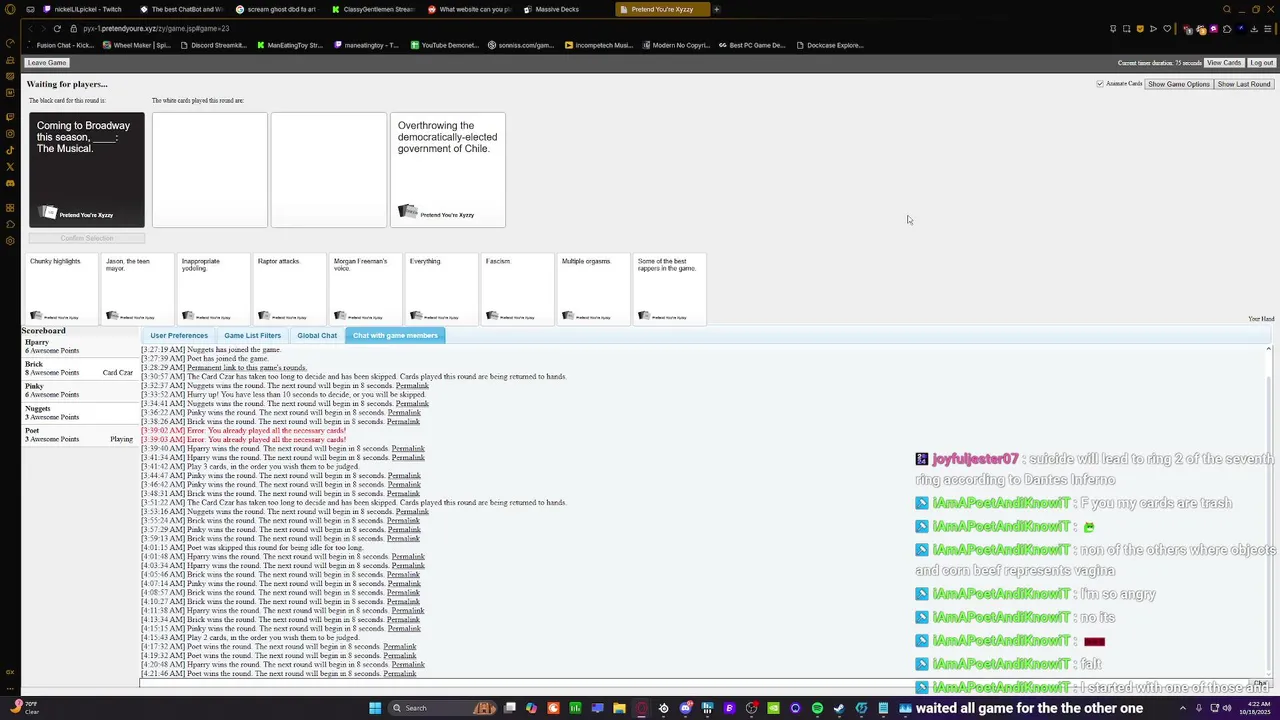Show hidden system tray icons

pyautogui.click(x=1182, y=708)
